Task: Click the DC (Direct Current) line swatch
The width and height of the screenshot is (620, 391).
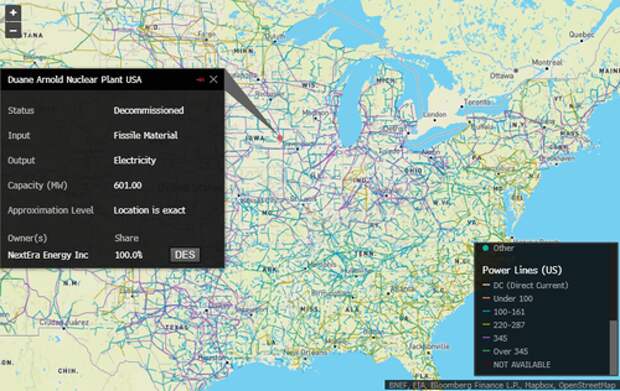Action: (x=486, y=285)
